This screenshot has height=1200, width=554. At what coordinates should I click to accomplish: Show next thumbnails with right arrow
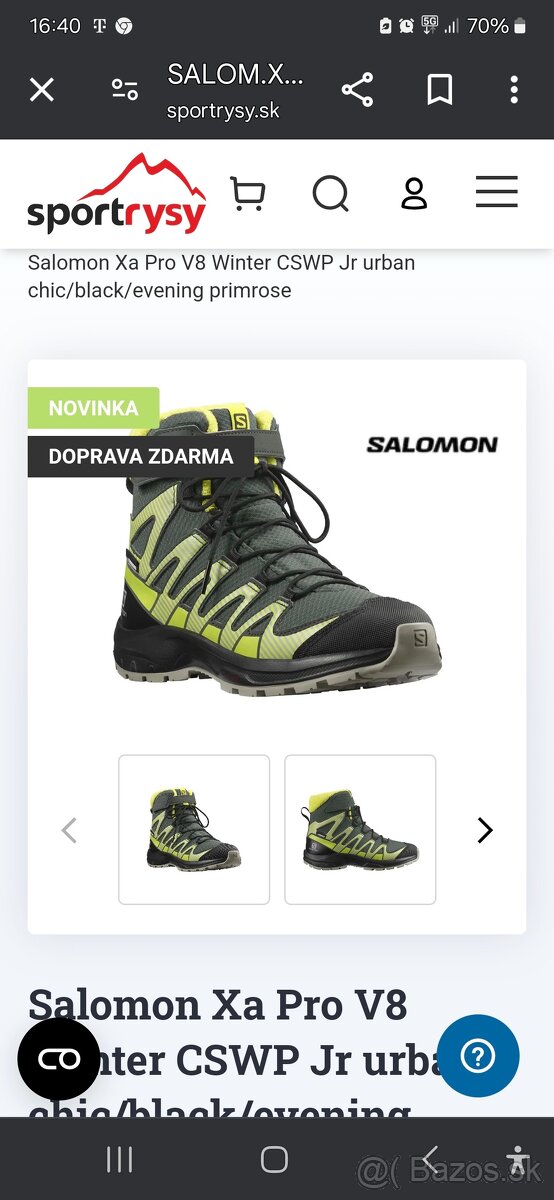pyautogui.click(x=485, y=830)
